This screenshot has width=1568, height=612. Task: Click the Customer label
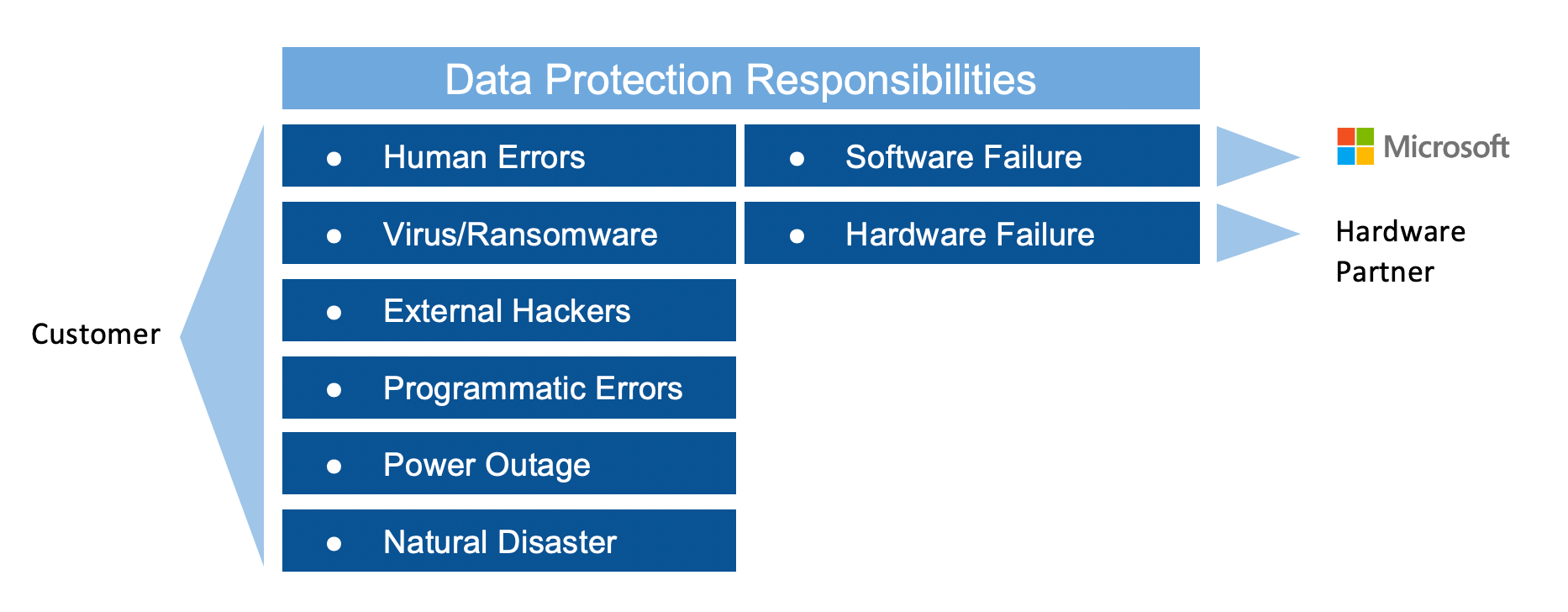pos(96,335)
